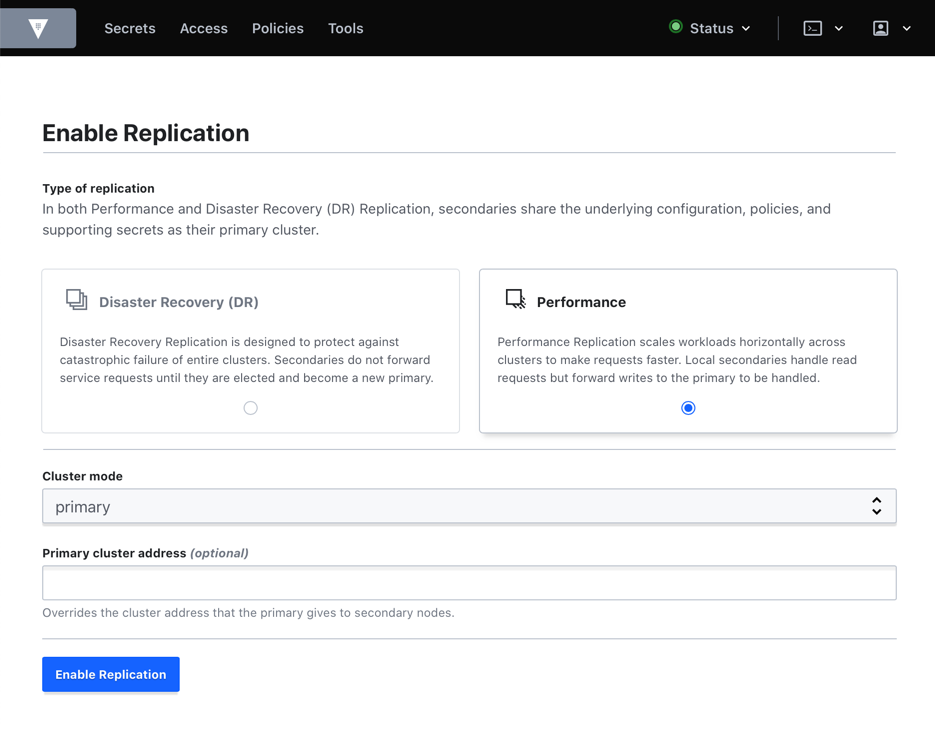This screenshot has width=935, height=735.
Task: Click the Enable Replication button
Action: [x=110, y=674]
